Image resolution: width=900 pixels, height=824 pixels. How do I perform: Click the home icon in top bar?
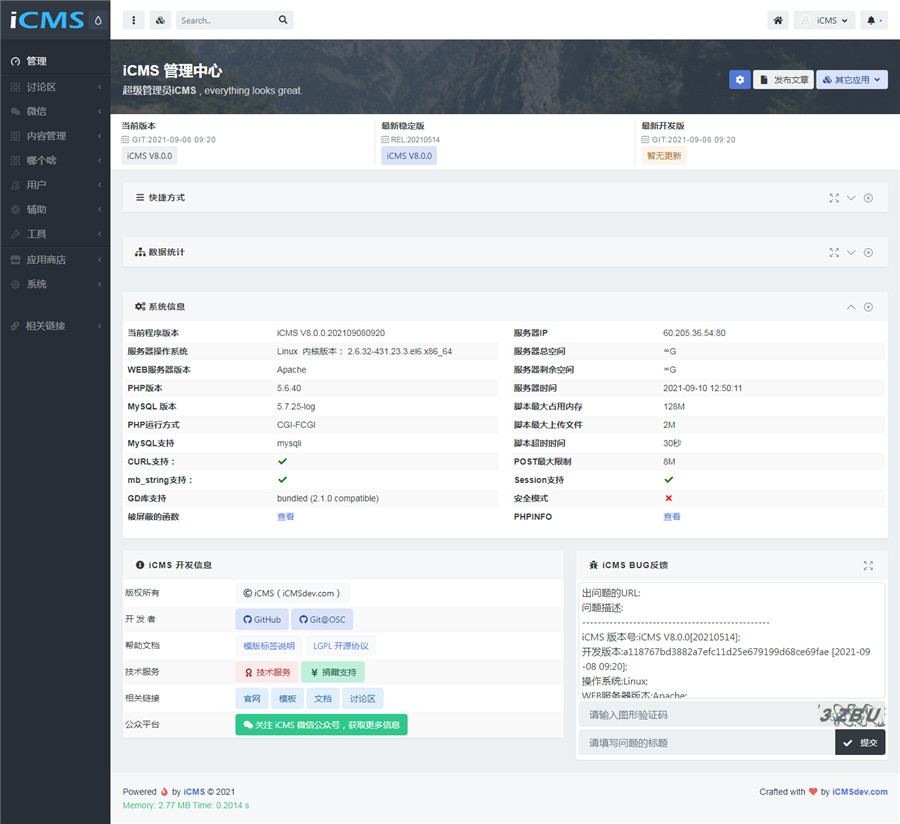coord(777,20)
